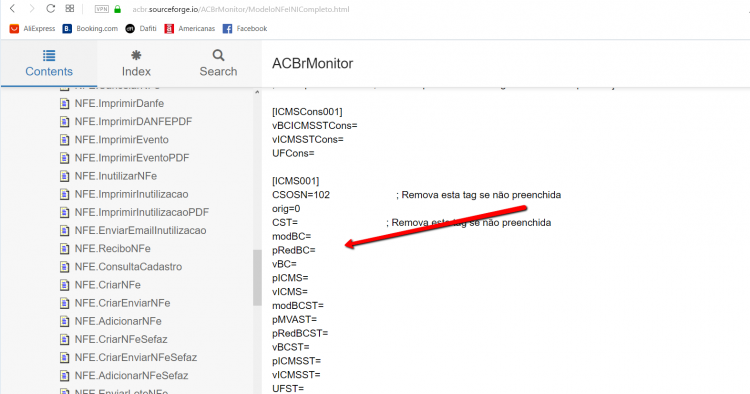Click page icon beside NFE.ConsultaCadastro
Viewport: 750px width, 394px height.
65,267
